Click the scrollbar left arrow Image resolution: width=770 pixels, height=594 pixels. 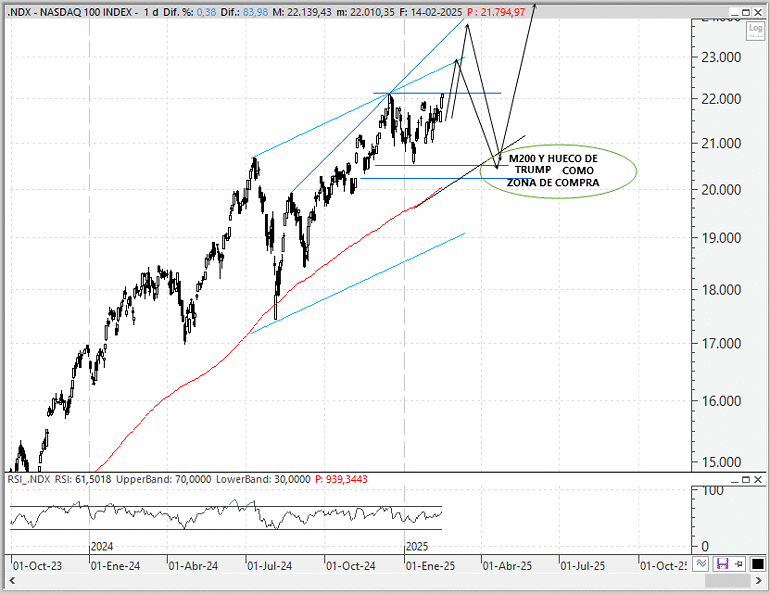(12, 581)
